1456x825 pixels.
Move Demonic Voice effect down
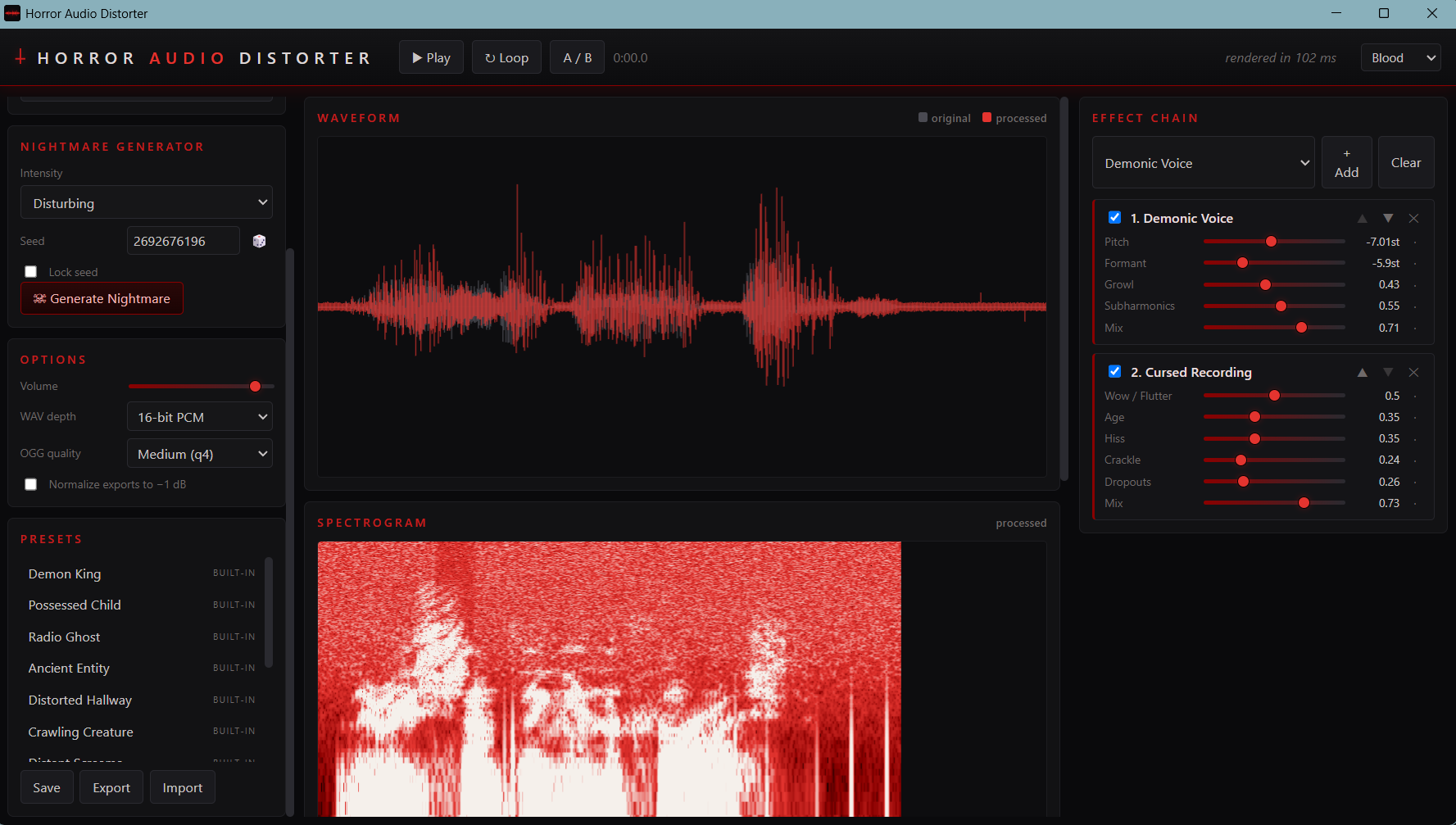[1388, 218]
